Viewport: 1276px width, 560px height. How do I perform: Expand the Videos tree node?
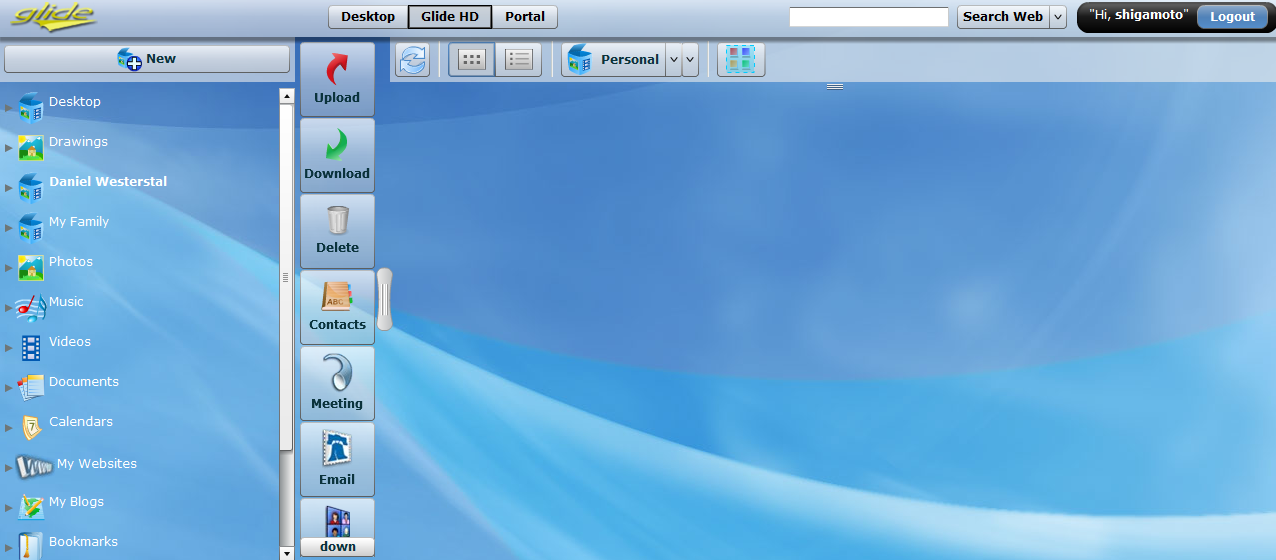[9, 348]
